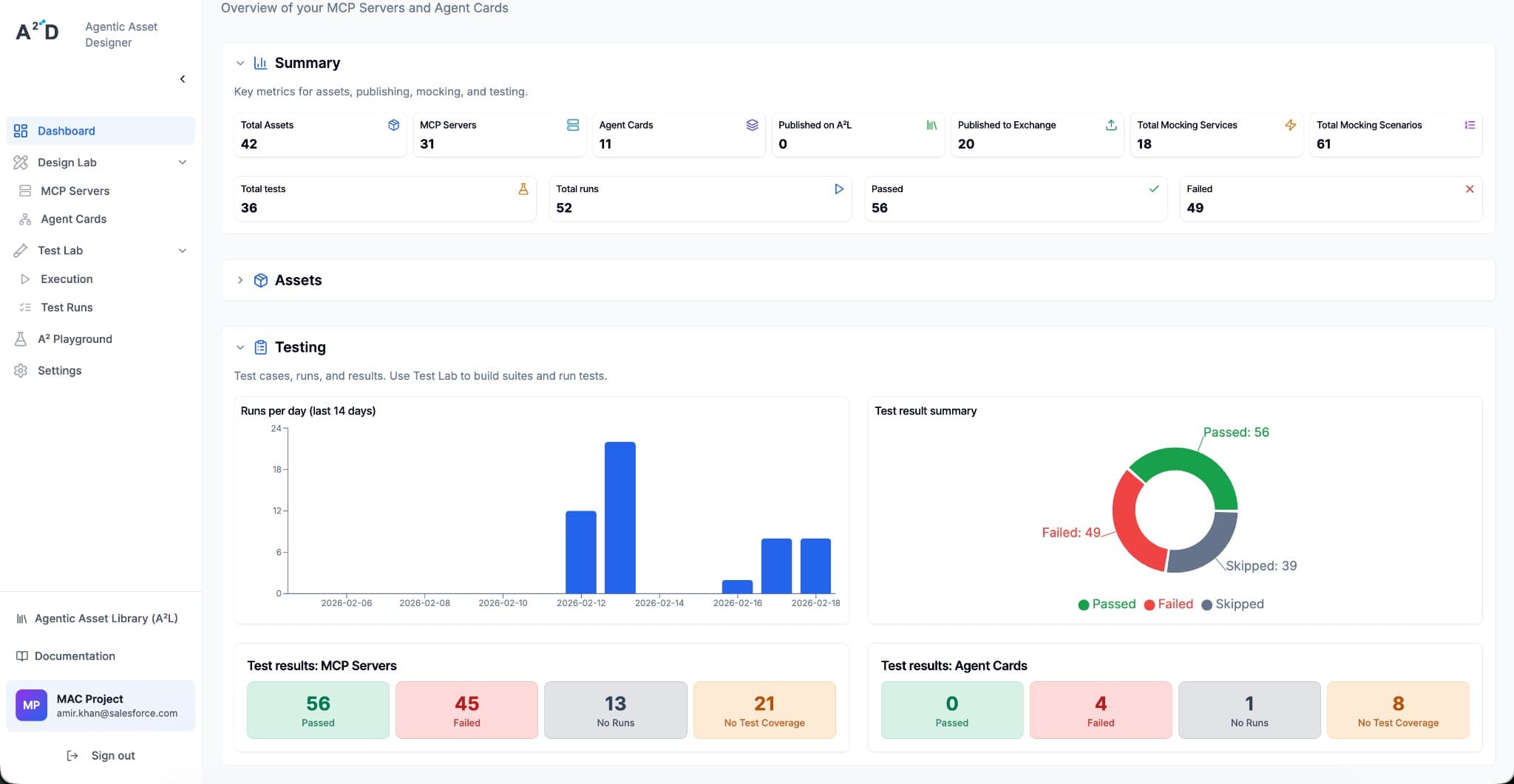Screen dimensions: 1514x784
Task: Collapse the Summary section
Action: pyautogui.click(x=240, y=63)
